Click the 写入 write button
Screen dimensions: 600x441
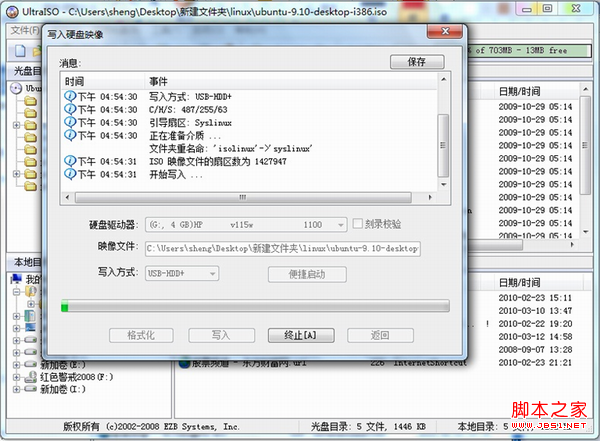[x=222, y=335]
